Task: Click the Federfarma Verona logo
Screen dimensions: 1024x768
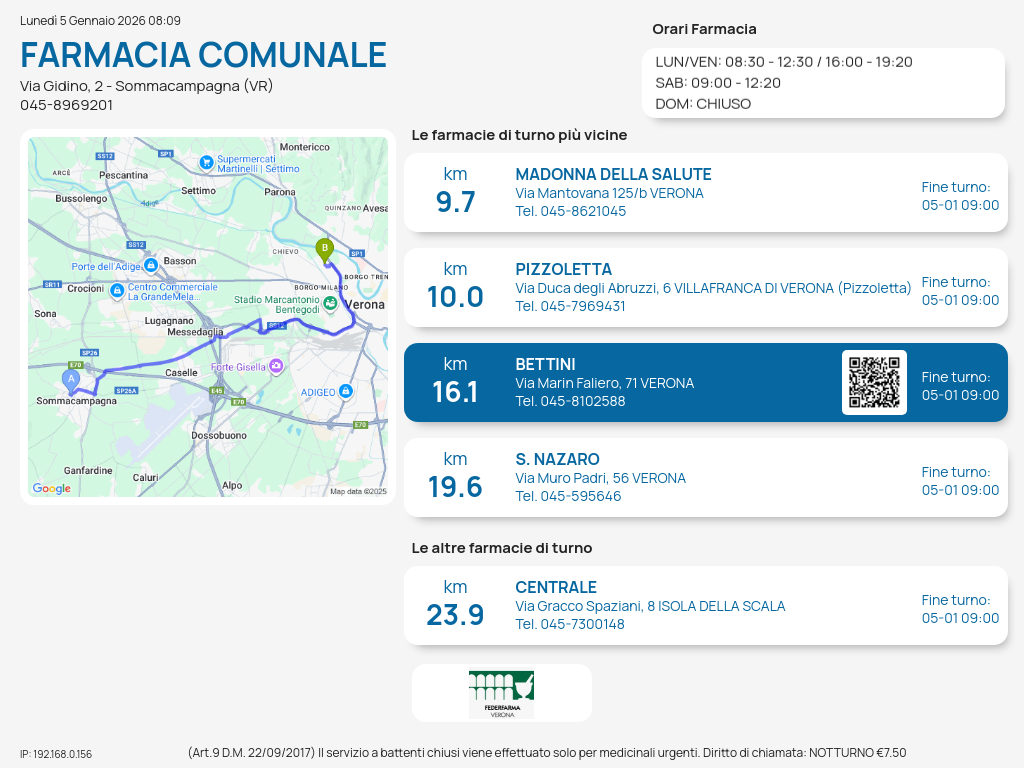Action: click(501, 693)
